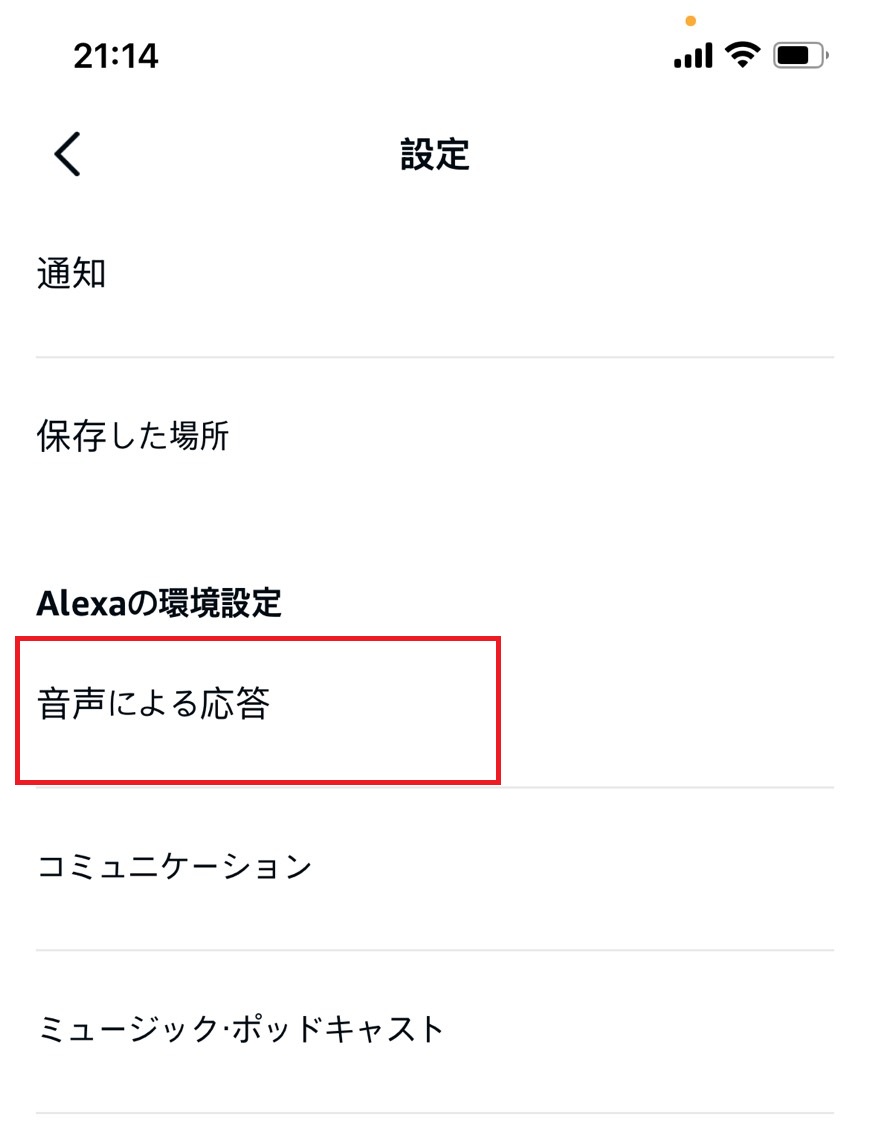Tap the status bar area
Viewport: 870px width, 1128px height.
pyautogui.click(x=435, y=55)
